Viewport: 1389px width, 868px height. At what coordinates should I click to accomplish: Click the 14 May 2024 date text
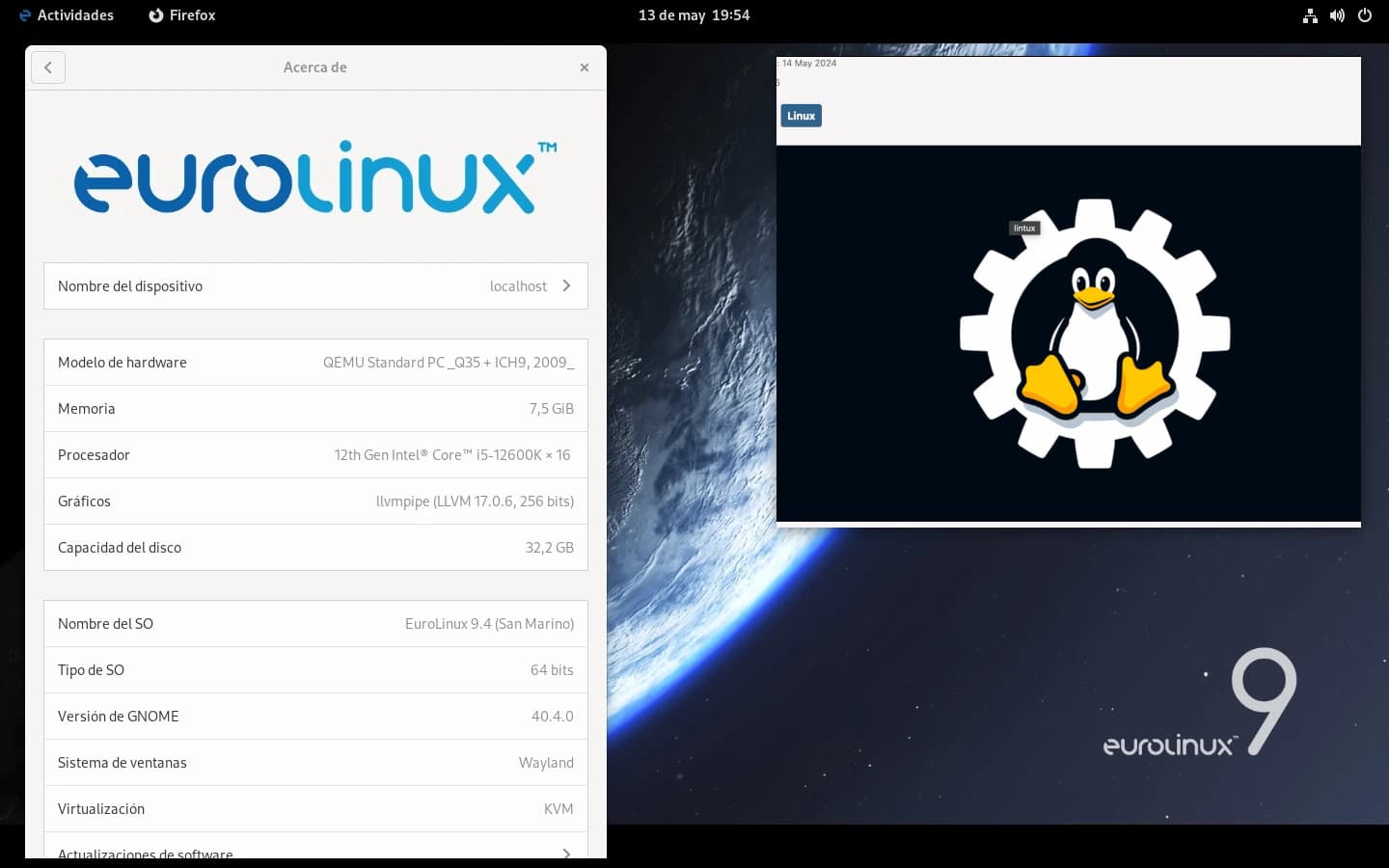[808, 64]
